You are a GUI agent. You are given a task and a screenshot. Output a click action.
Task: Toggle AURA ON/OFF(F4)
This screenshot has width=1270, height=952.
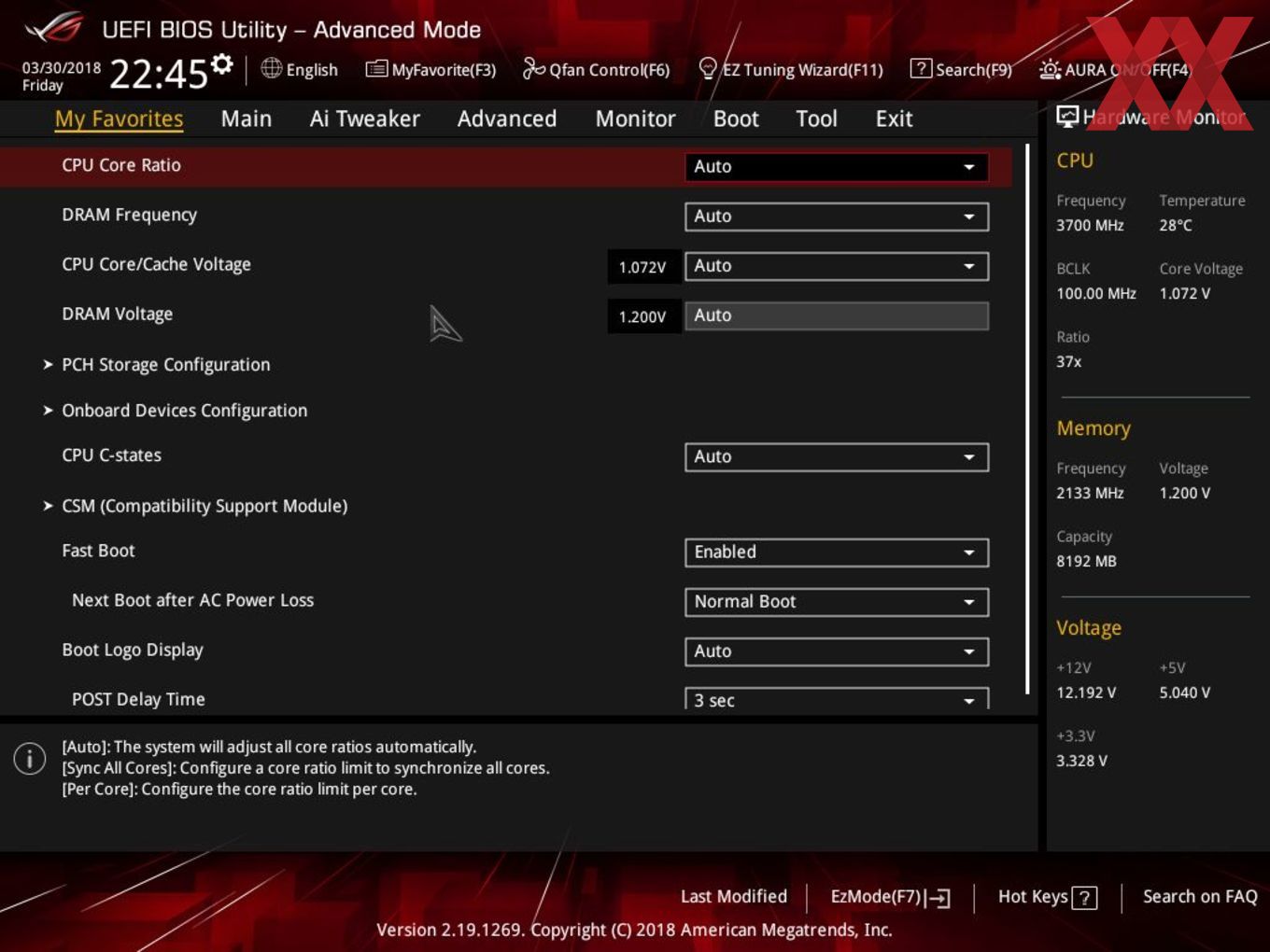(x=1115, y=70)
